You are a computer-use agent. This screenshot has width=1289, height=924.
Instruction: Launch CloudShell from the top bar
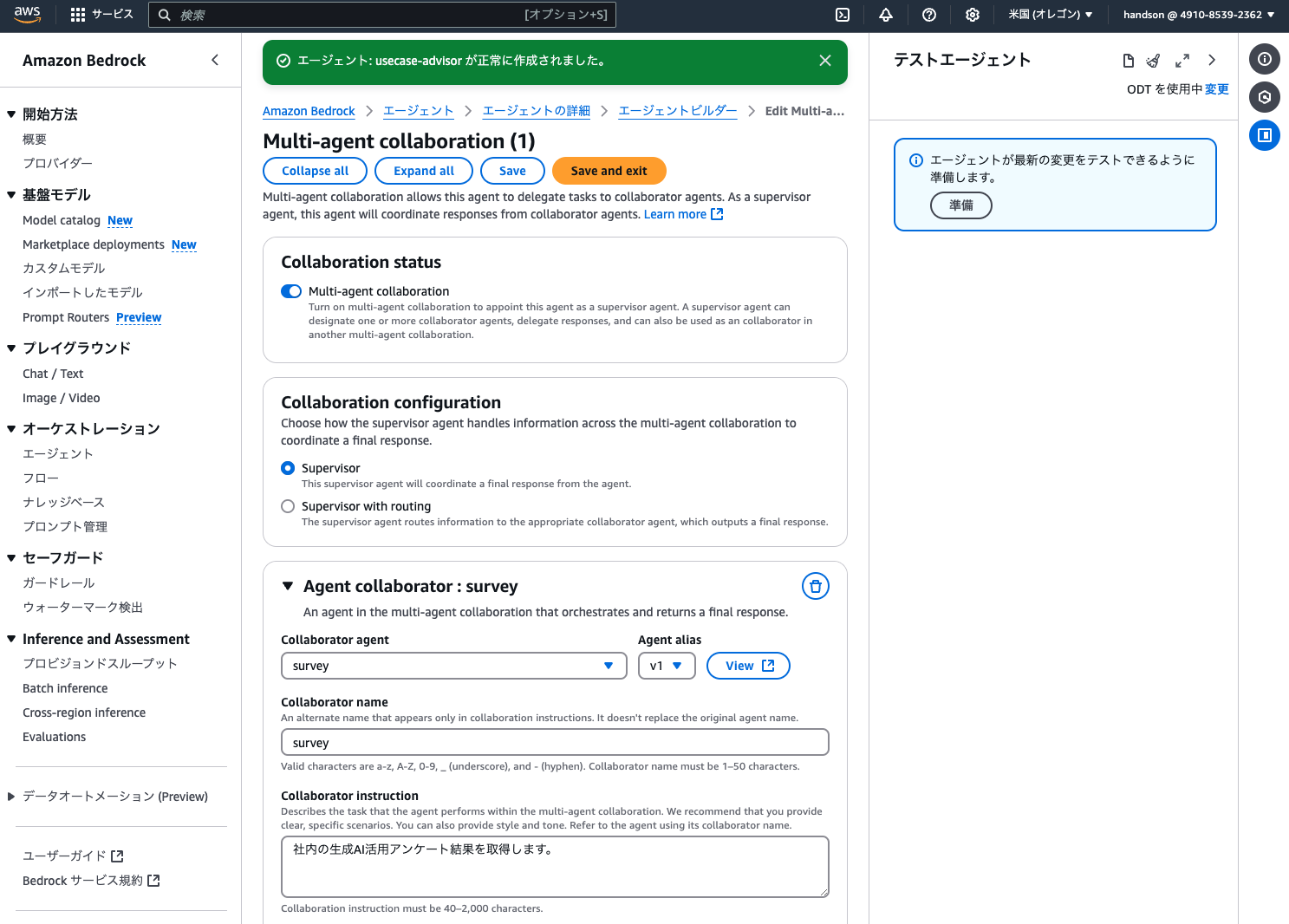(x=843, y=15)
